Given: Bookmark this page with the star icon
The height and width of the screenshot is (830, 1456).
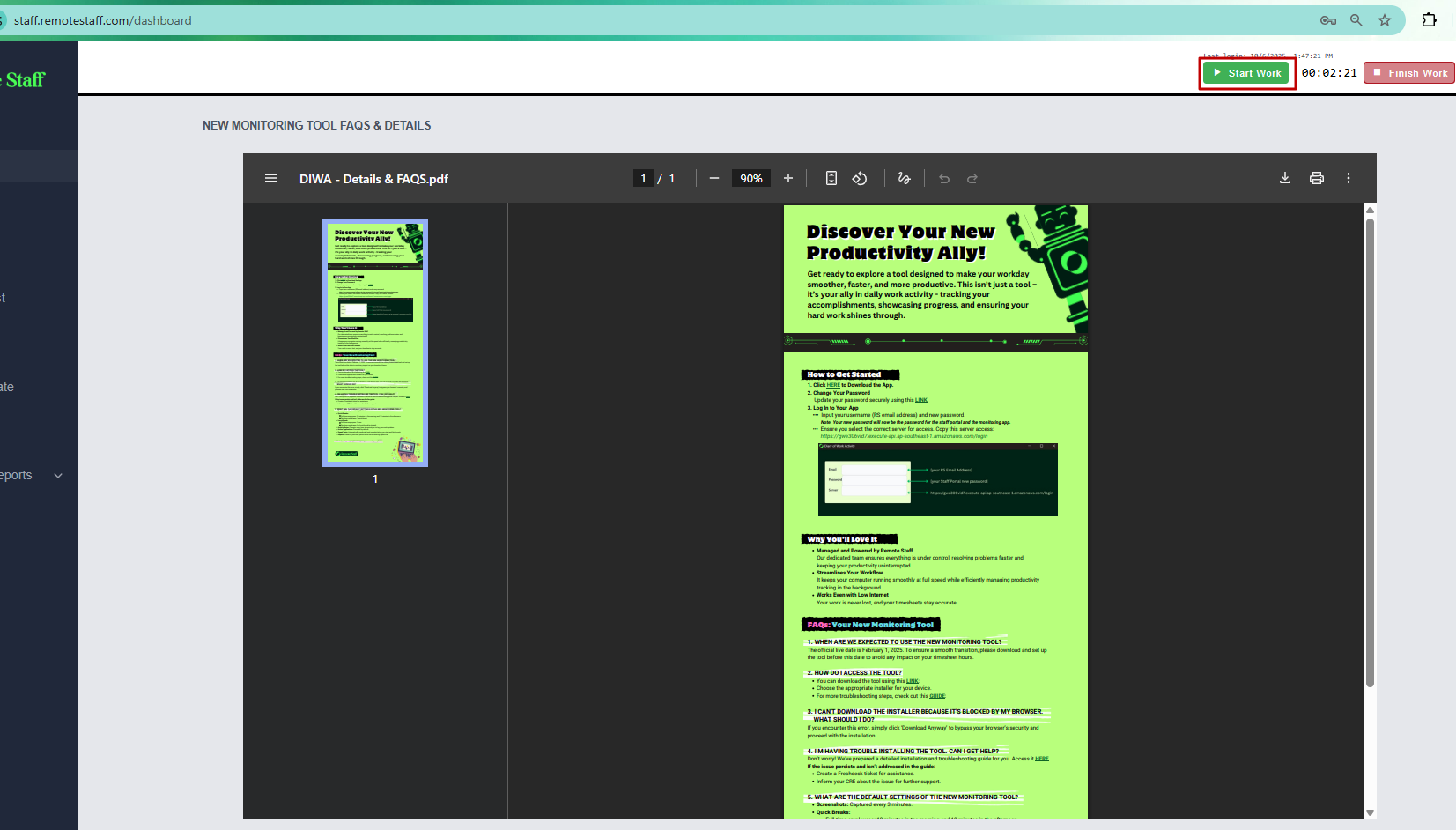Looking at the screenshot, I should (1385, 20).
